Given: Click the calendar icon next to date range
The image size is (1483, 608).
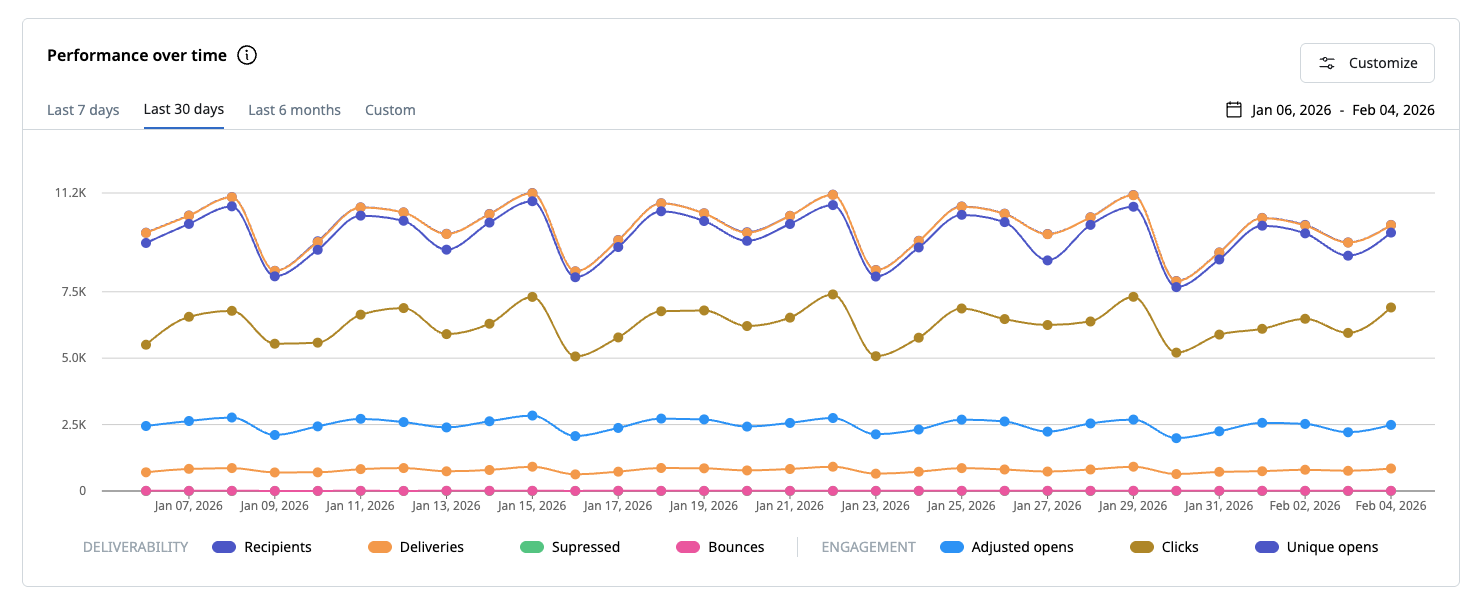Looking at the screenshot, I should [1234, 110].
